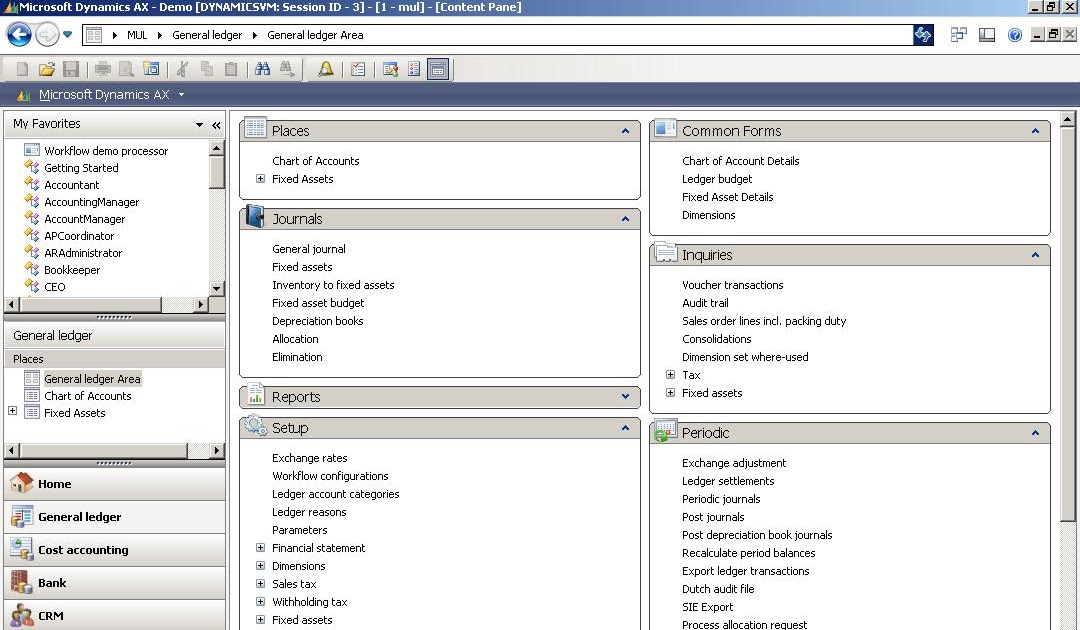Click the refresh icon beside the address bar
This screenshot has width=1080, height=630.
click(922, 34)
